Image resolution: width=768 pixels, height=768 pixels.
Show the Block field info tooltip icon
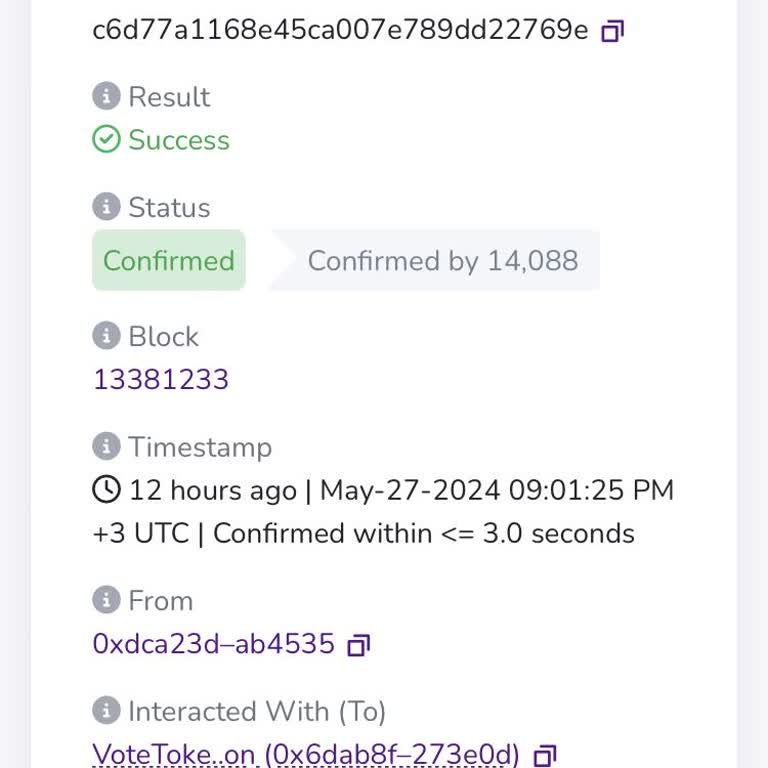point(106,336)
